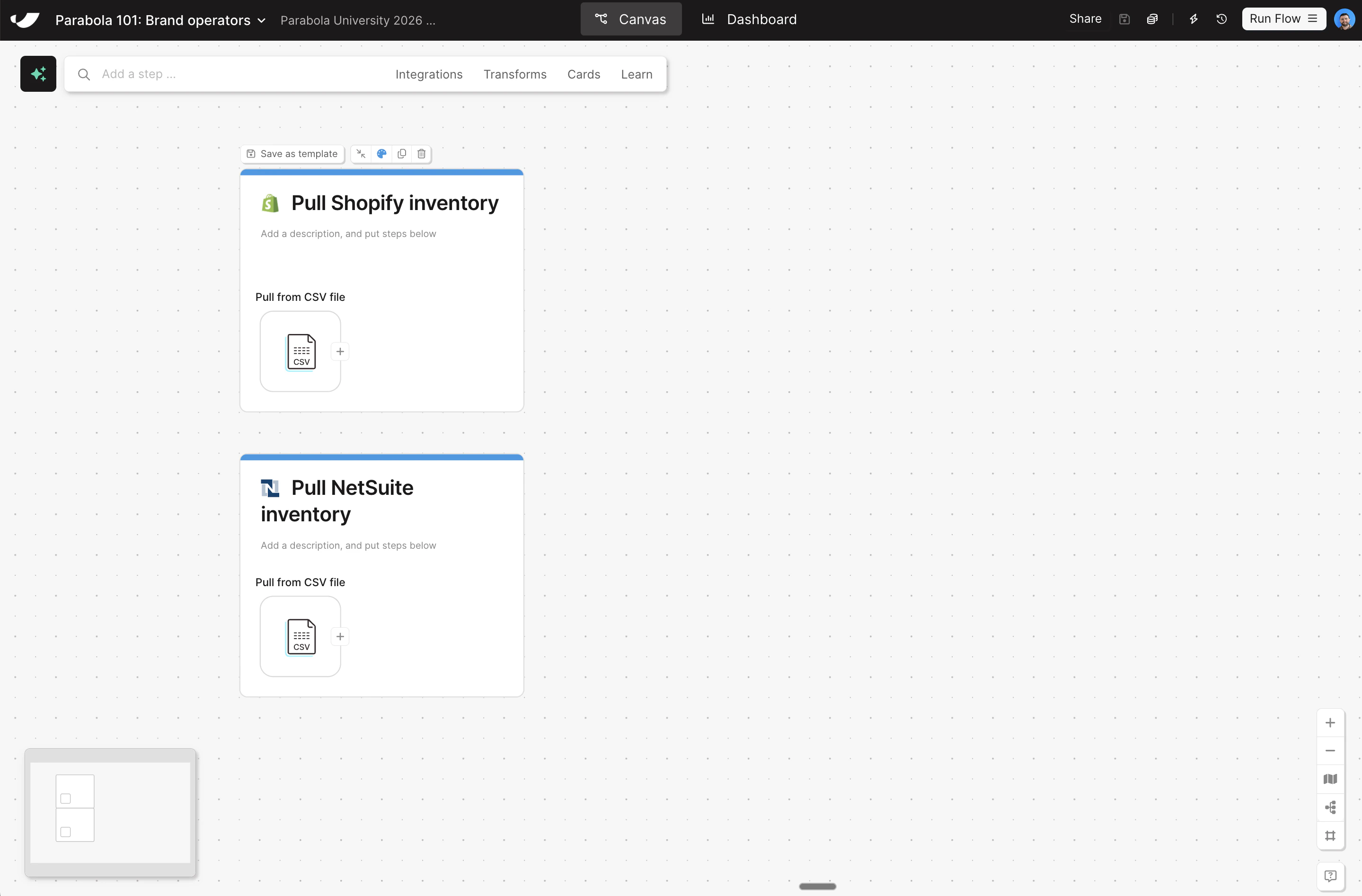The height and width of the screenshot is (896, 1362).
Task: Switch to Dashboard tab
Action: click(x=749, y=19)
